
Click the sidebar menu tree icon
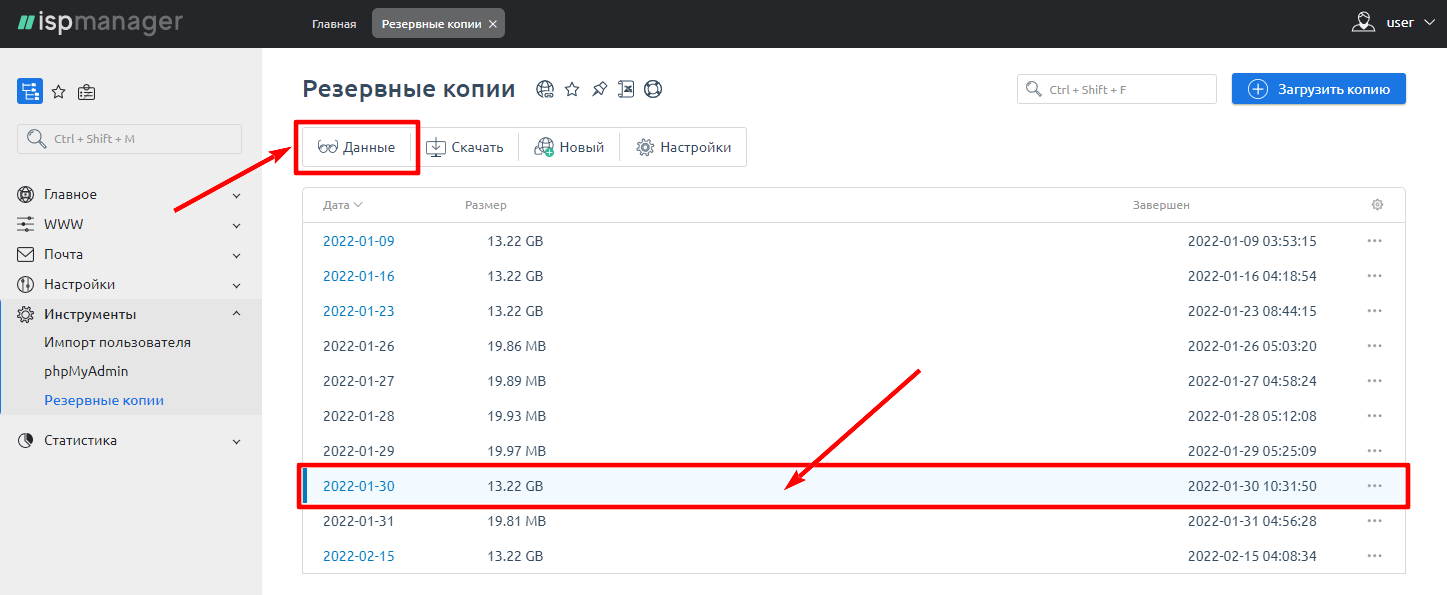click(x=30, y=92)
